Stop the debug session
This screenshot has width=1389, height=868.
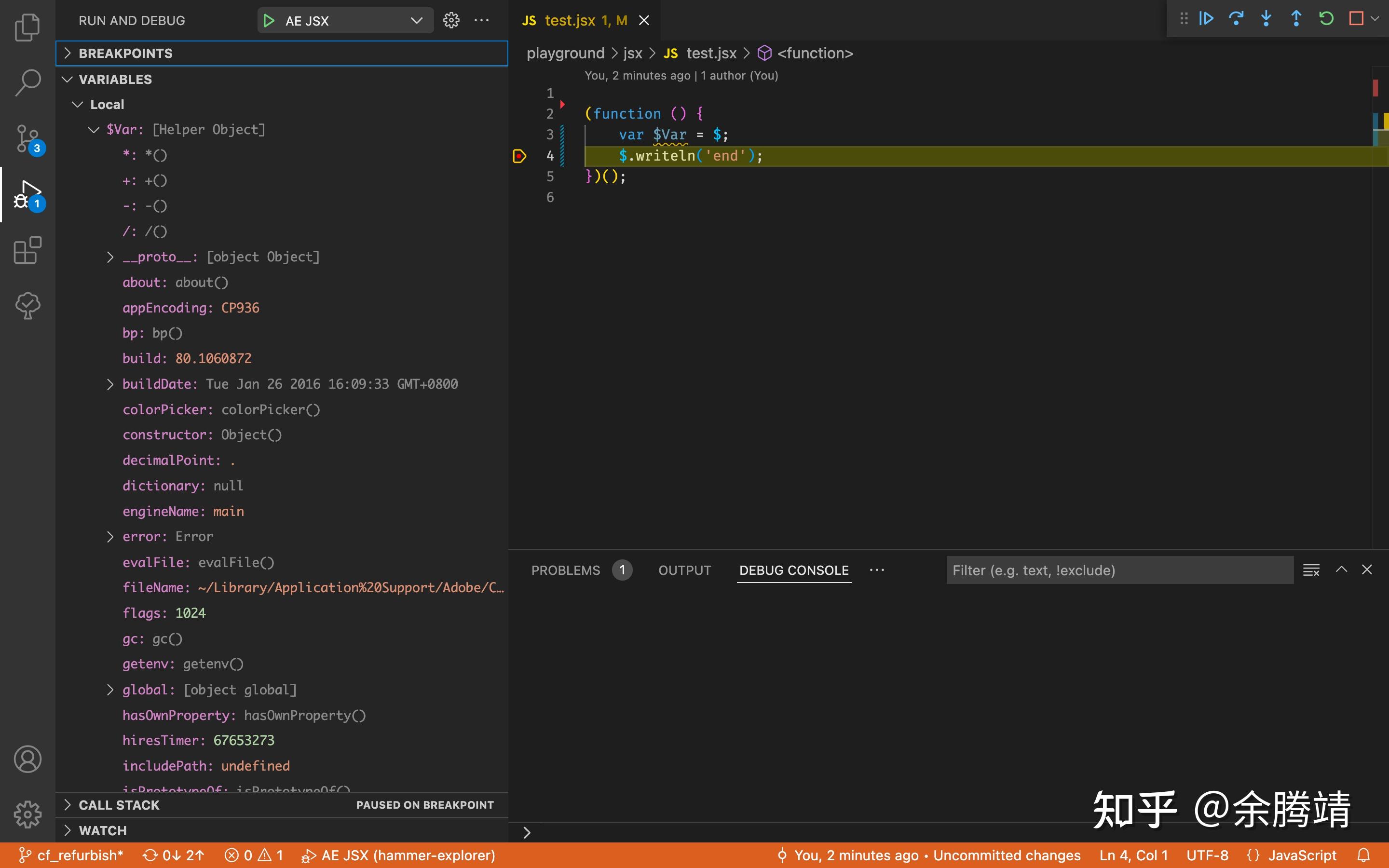[x=1356, y=19]
